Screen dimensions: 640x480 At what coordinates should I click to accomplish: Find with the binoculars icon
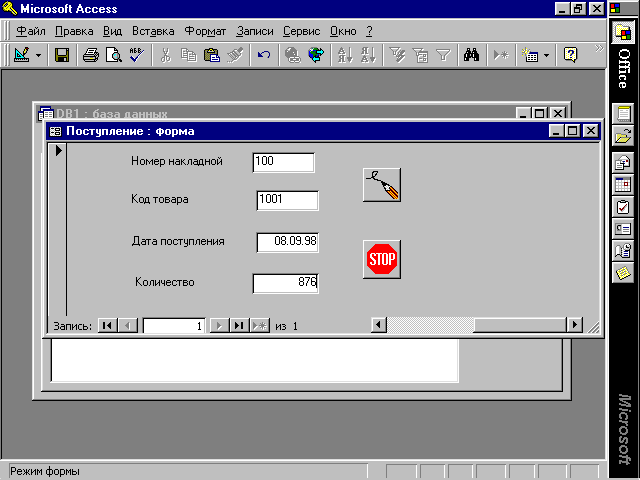(x=471, y=55)
